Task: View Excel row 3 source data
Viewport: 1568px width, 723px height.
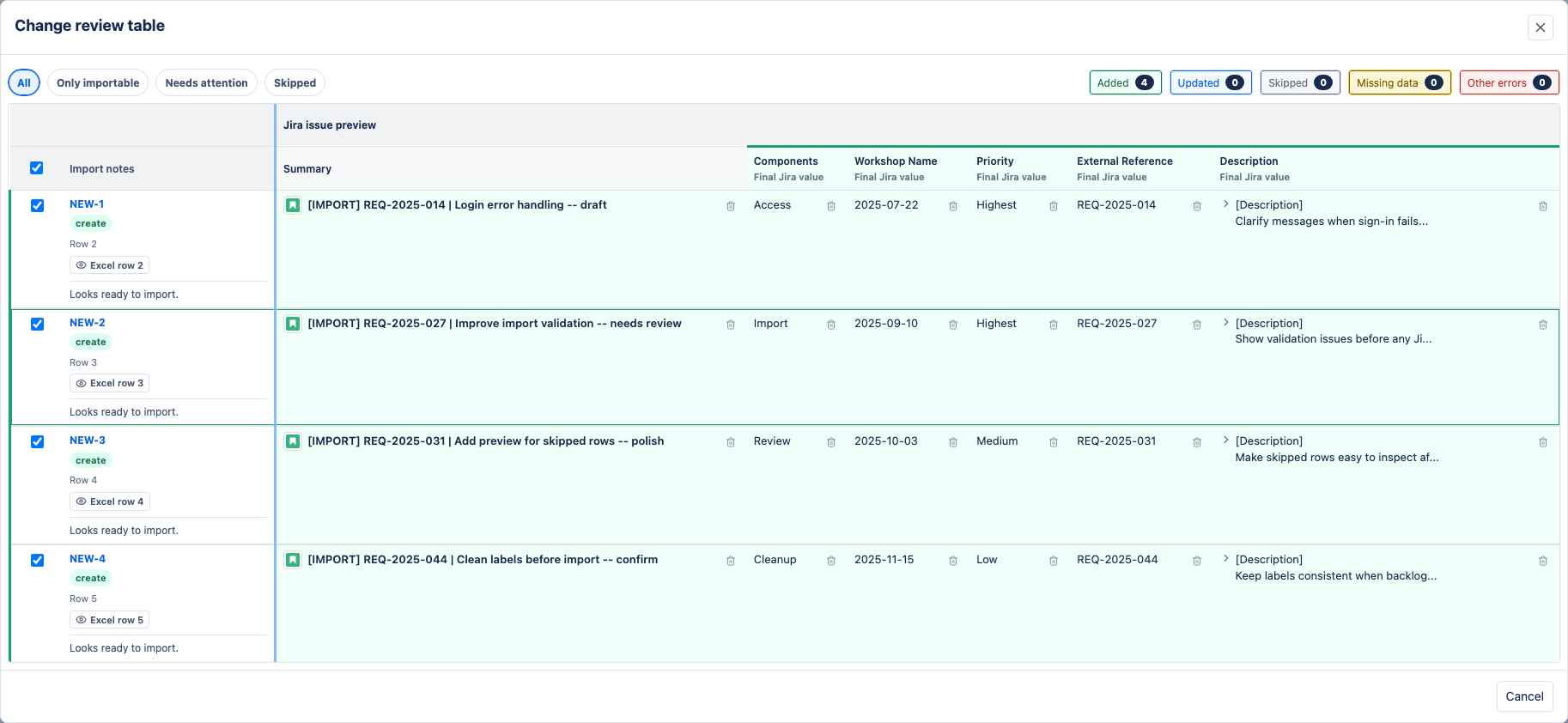Action: point(110,383)
